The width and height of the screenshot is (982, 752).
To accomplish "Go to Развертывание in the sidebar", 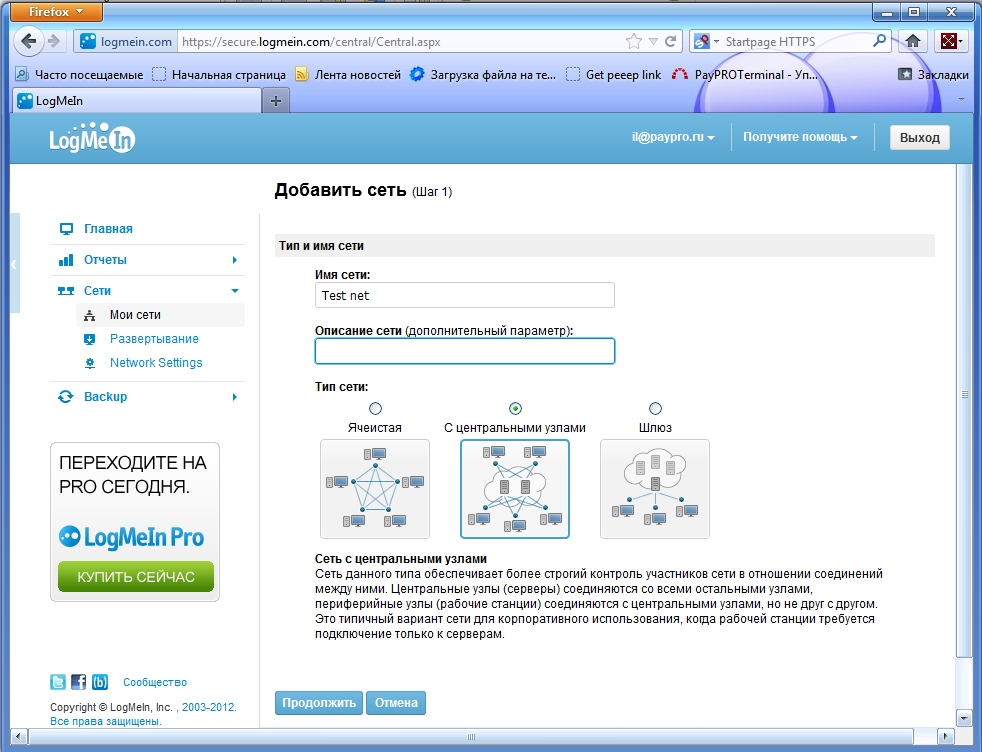I will coord(154,339).
